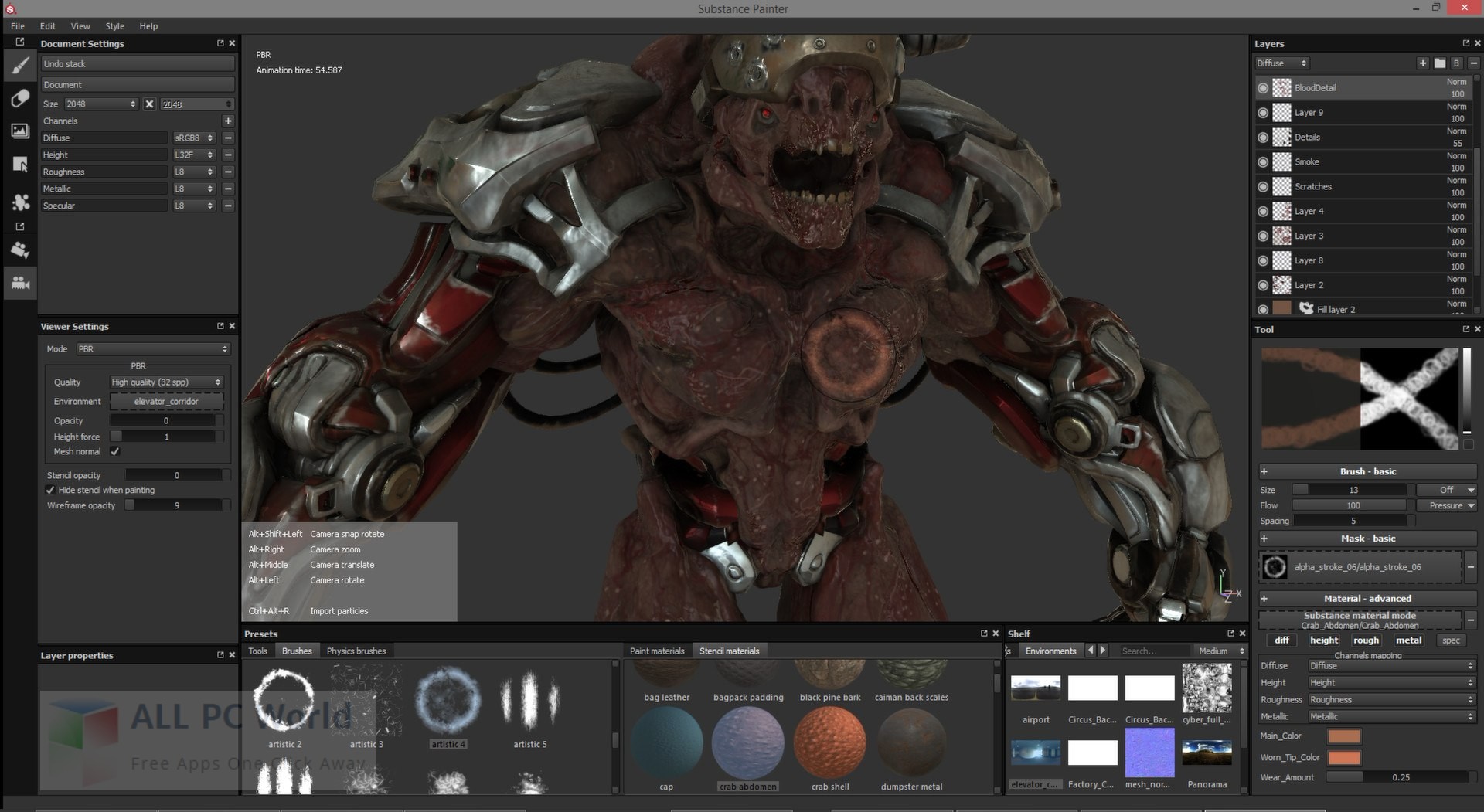
Task: Uncheck Mesh normal checkbox
Action: (x=115, y=452)
